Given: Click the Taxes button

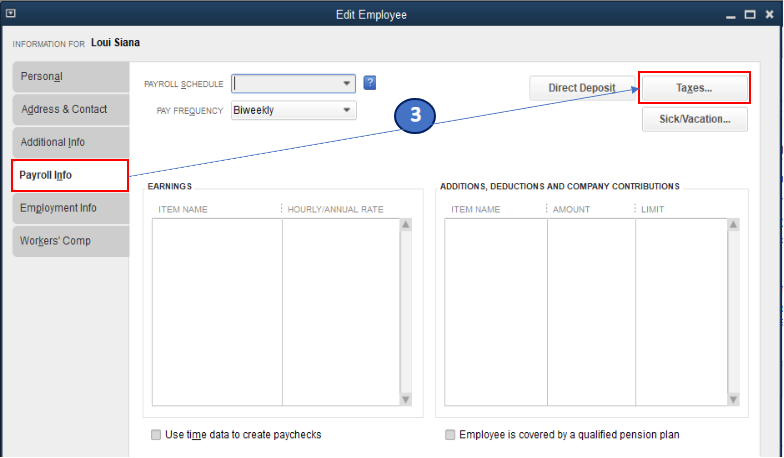Looking at the screenshot, I should (694, 88).
